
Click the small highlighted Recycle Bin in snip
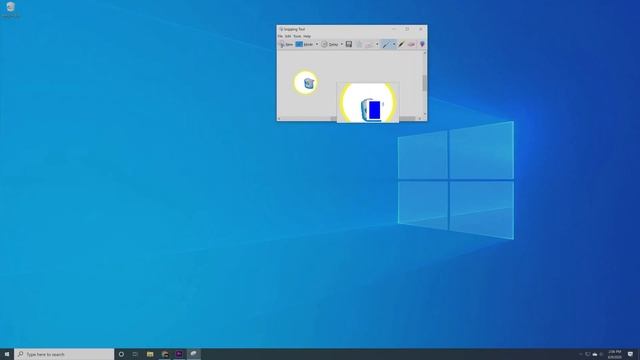(309, 83)
